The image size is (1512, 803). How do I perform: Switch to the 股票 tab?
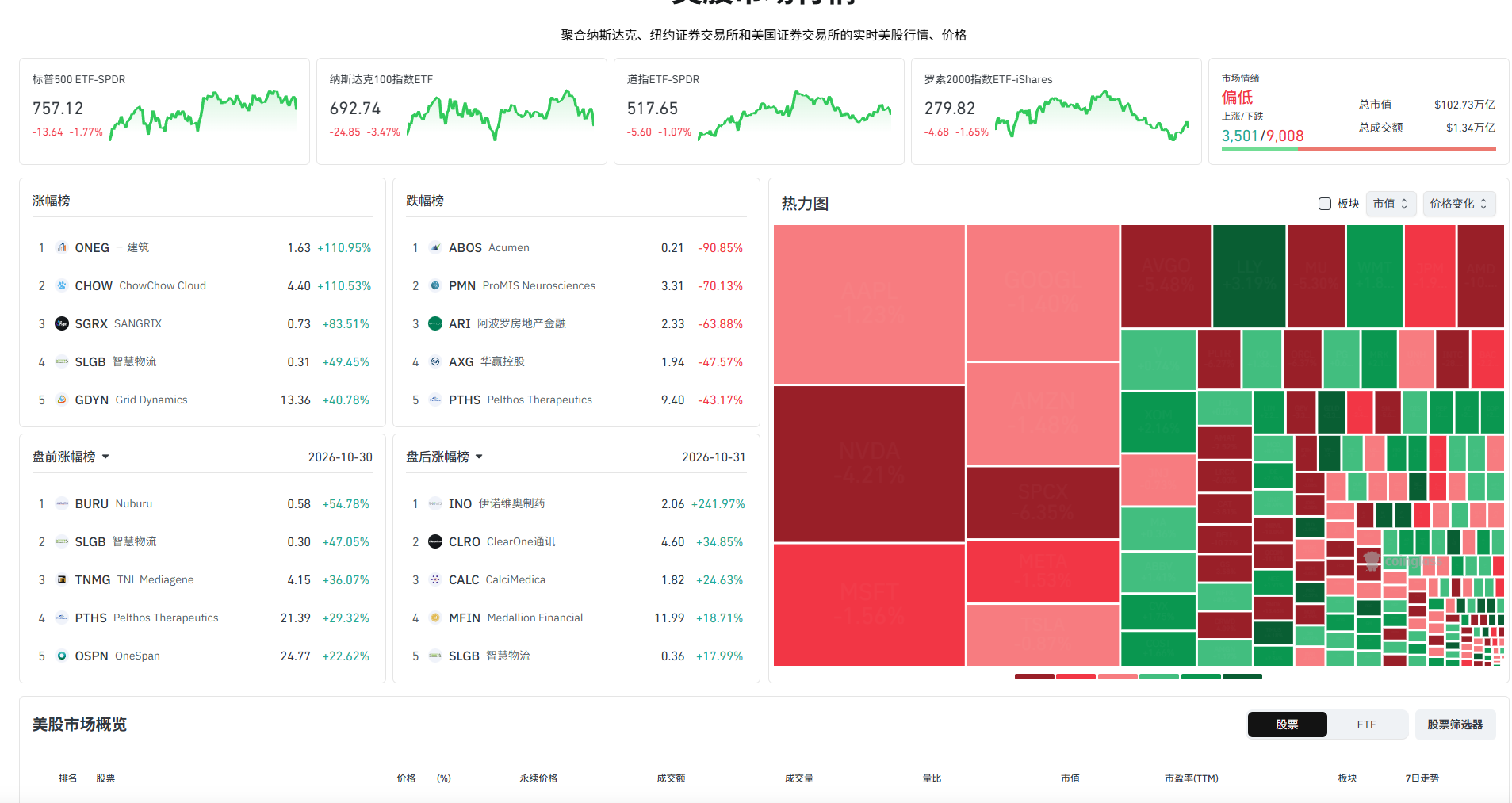tap(1287, 725)
